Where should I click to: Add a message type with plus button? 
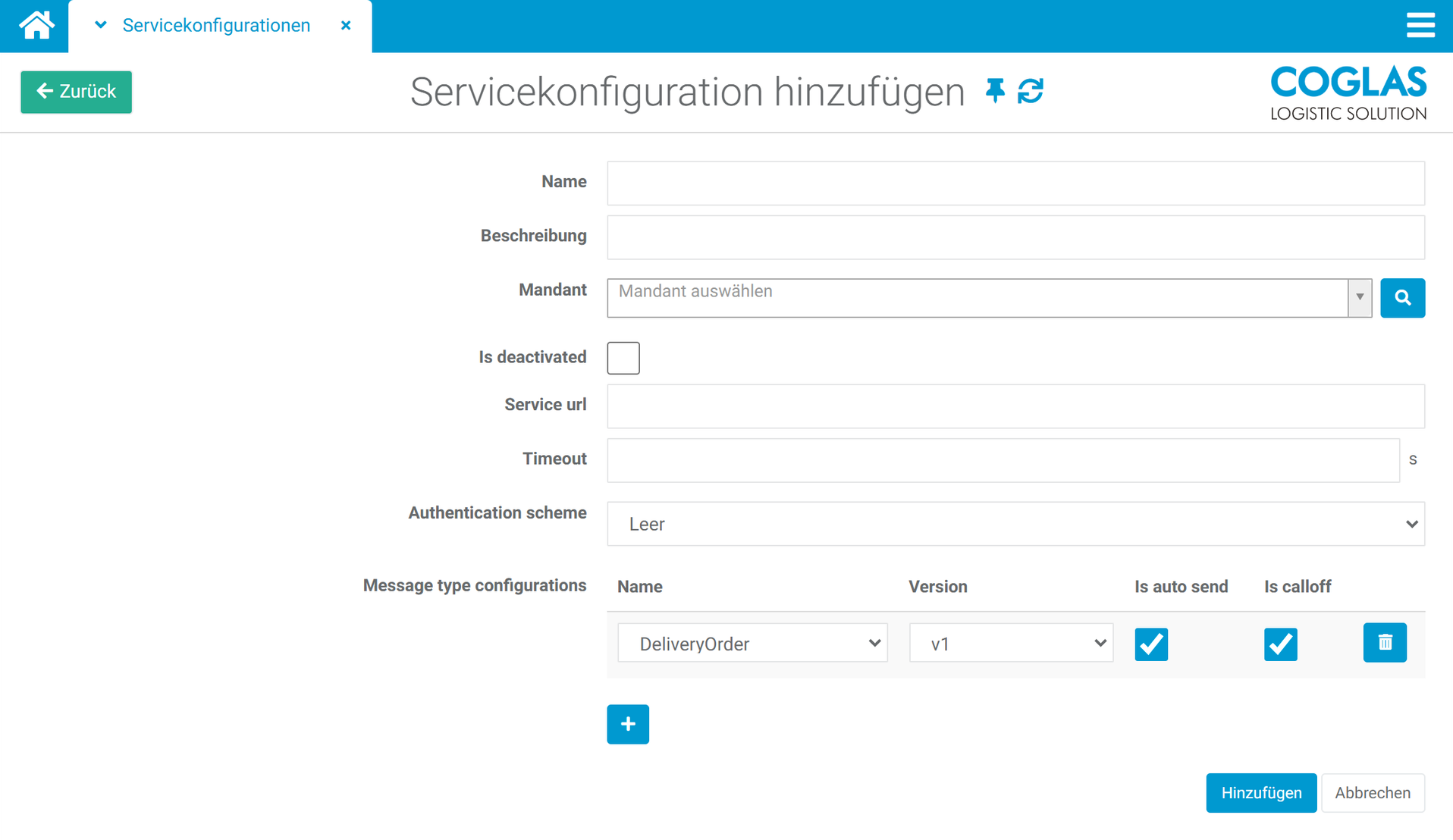click(x=628, y=724)
